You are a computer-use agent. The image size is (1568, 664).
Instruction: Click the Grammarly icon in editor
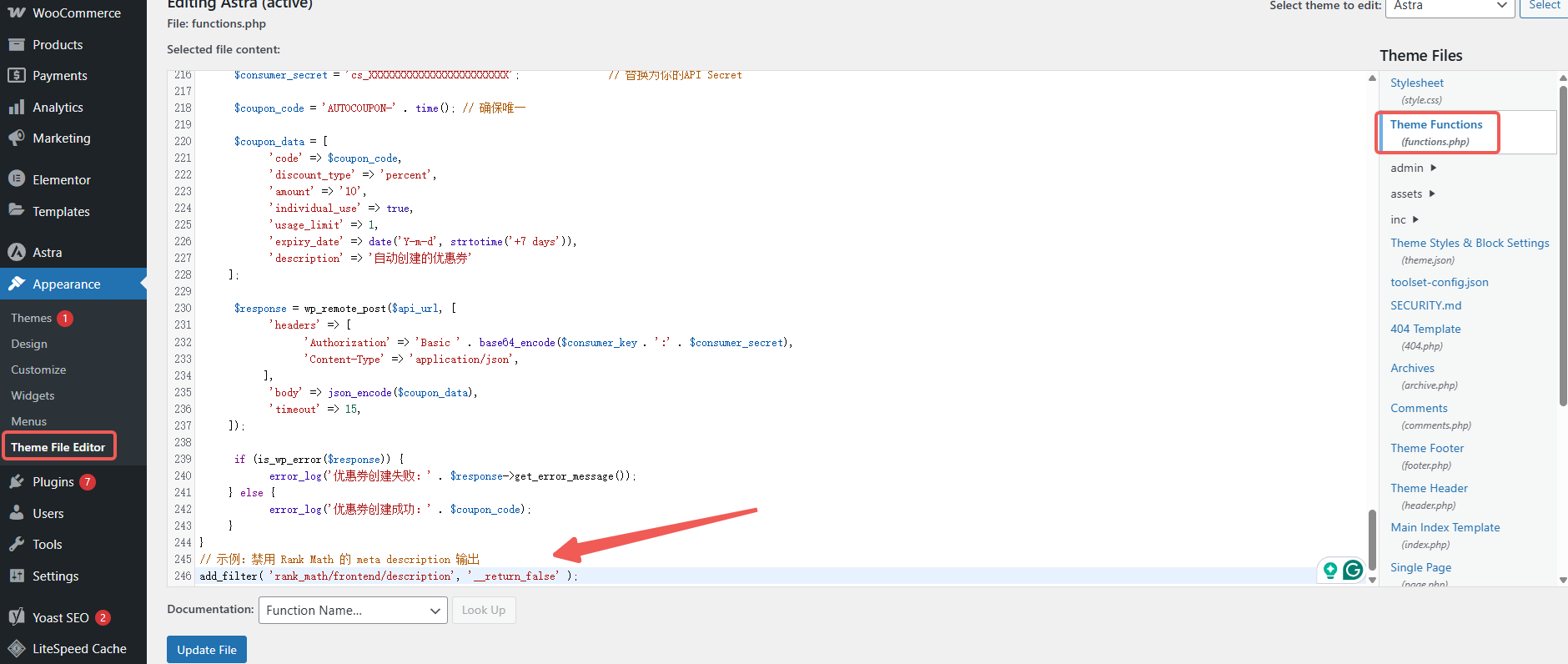pos(1353,570)
